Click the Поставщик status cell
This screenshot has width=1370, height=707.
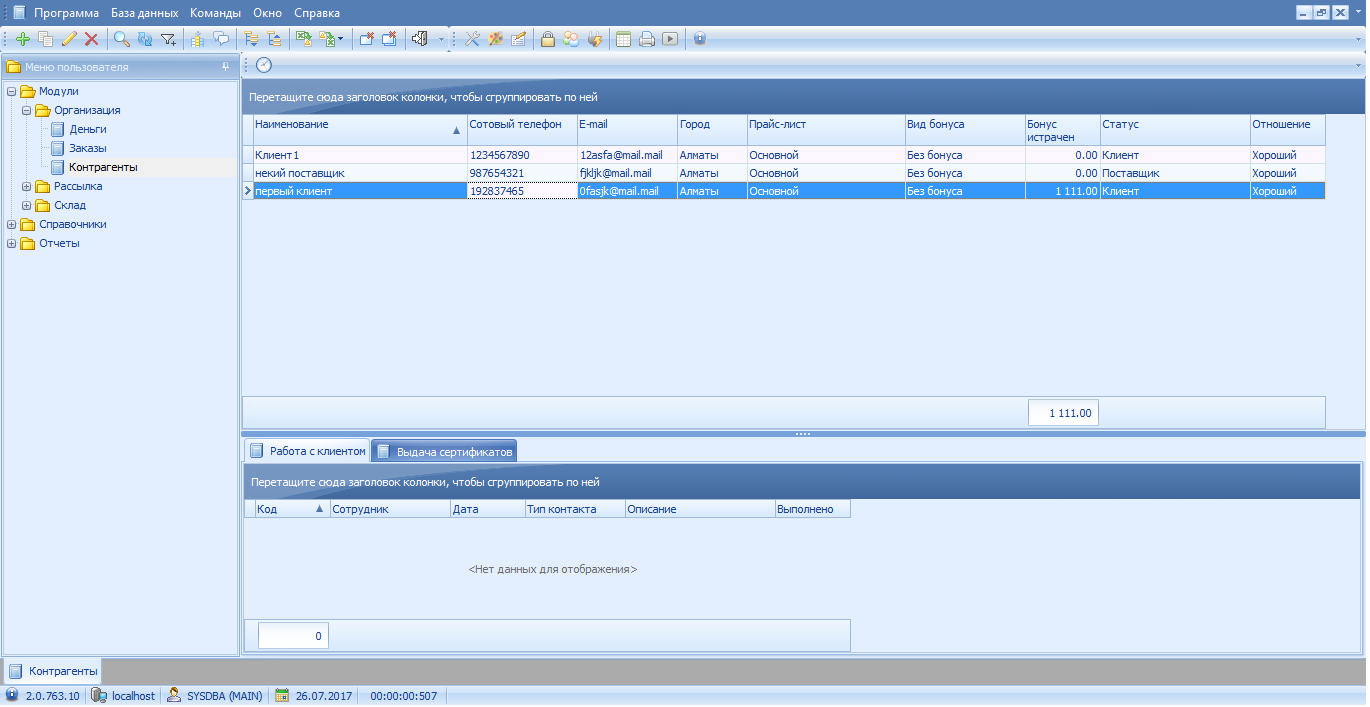(x=1175, y=173)
